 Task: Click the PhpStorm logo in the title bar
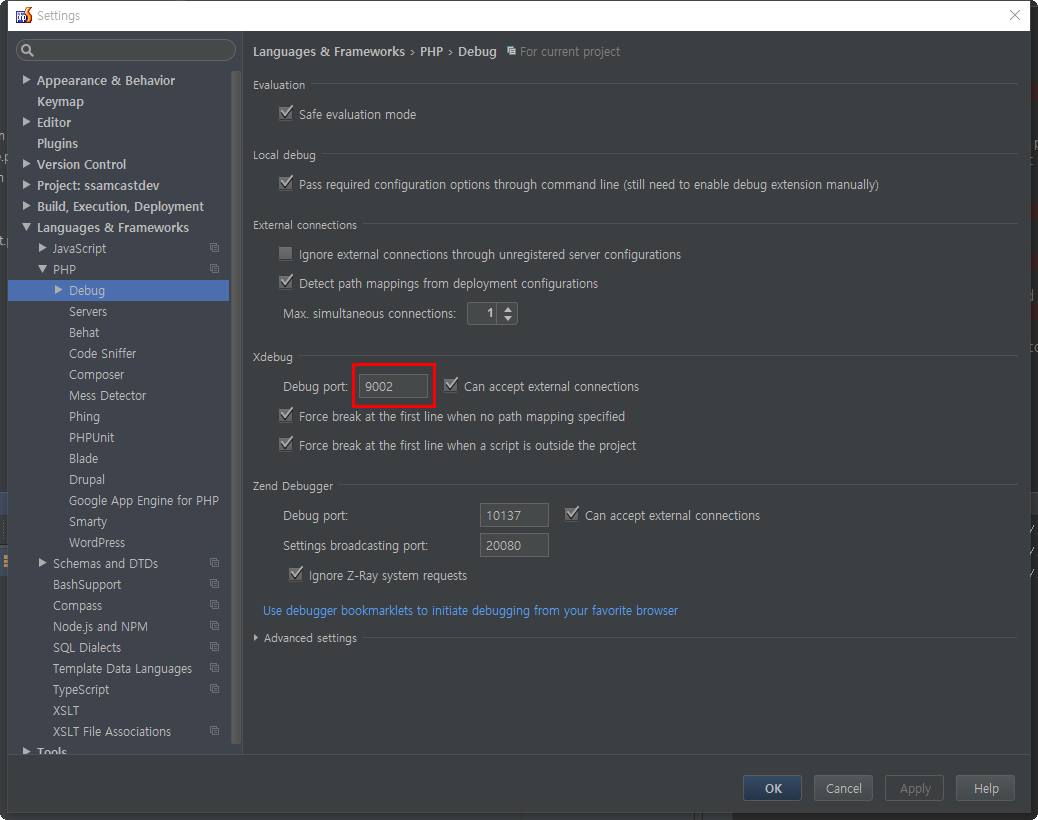[24, 15]
